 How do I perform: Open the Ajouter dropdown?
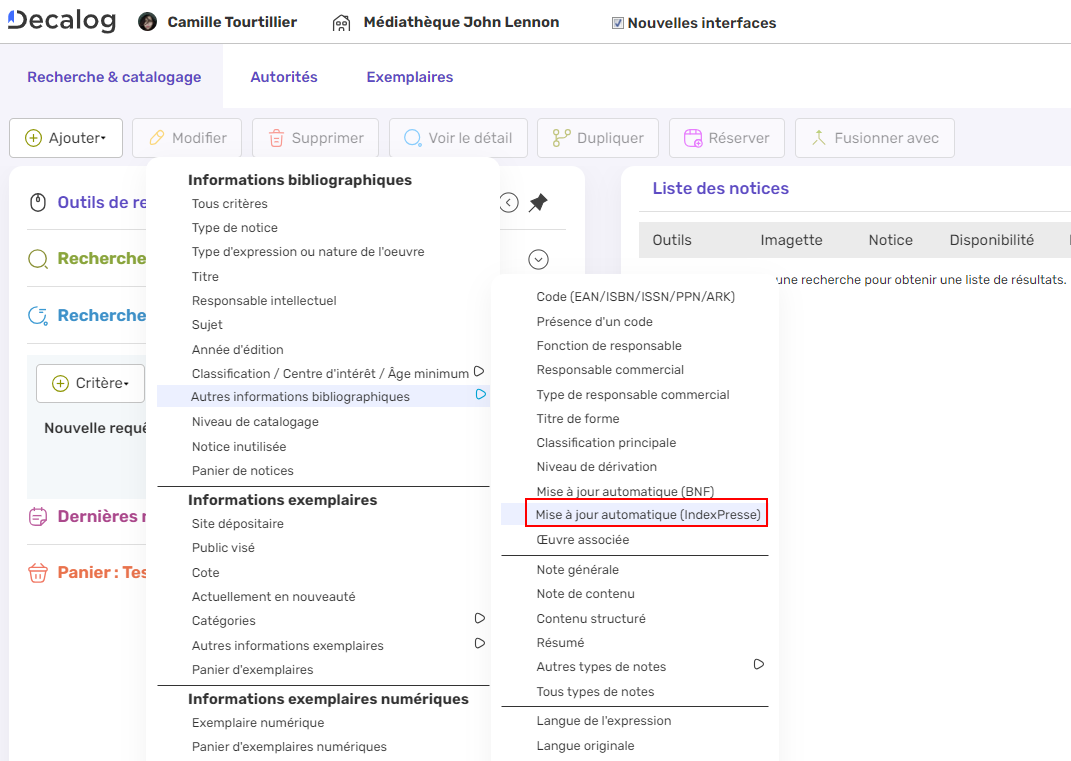coord(66,138)
